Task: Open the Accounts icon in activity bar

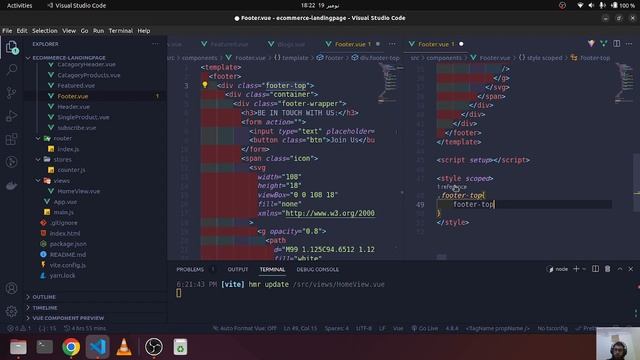Action: (x=11, y=288)
